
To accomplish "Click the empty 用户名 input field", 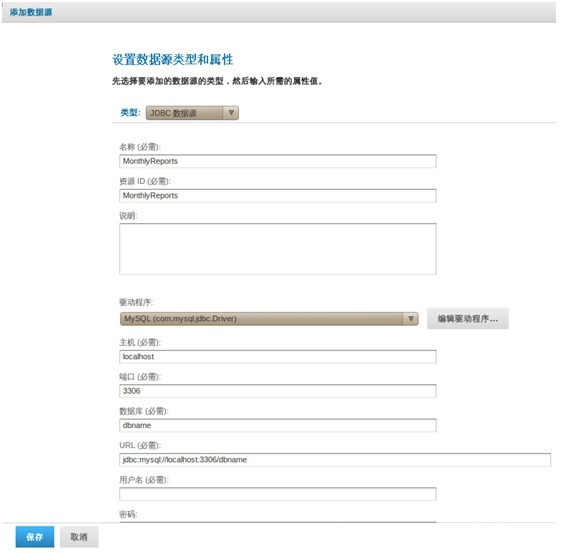I will (277, 494).
